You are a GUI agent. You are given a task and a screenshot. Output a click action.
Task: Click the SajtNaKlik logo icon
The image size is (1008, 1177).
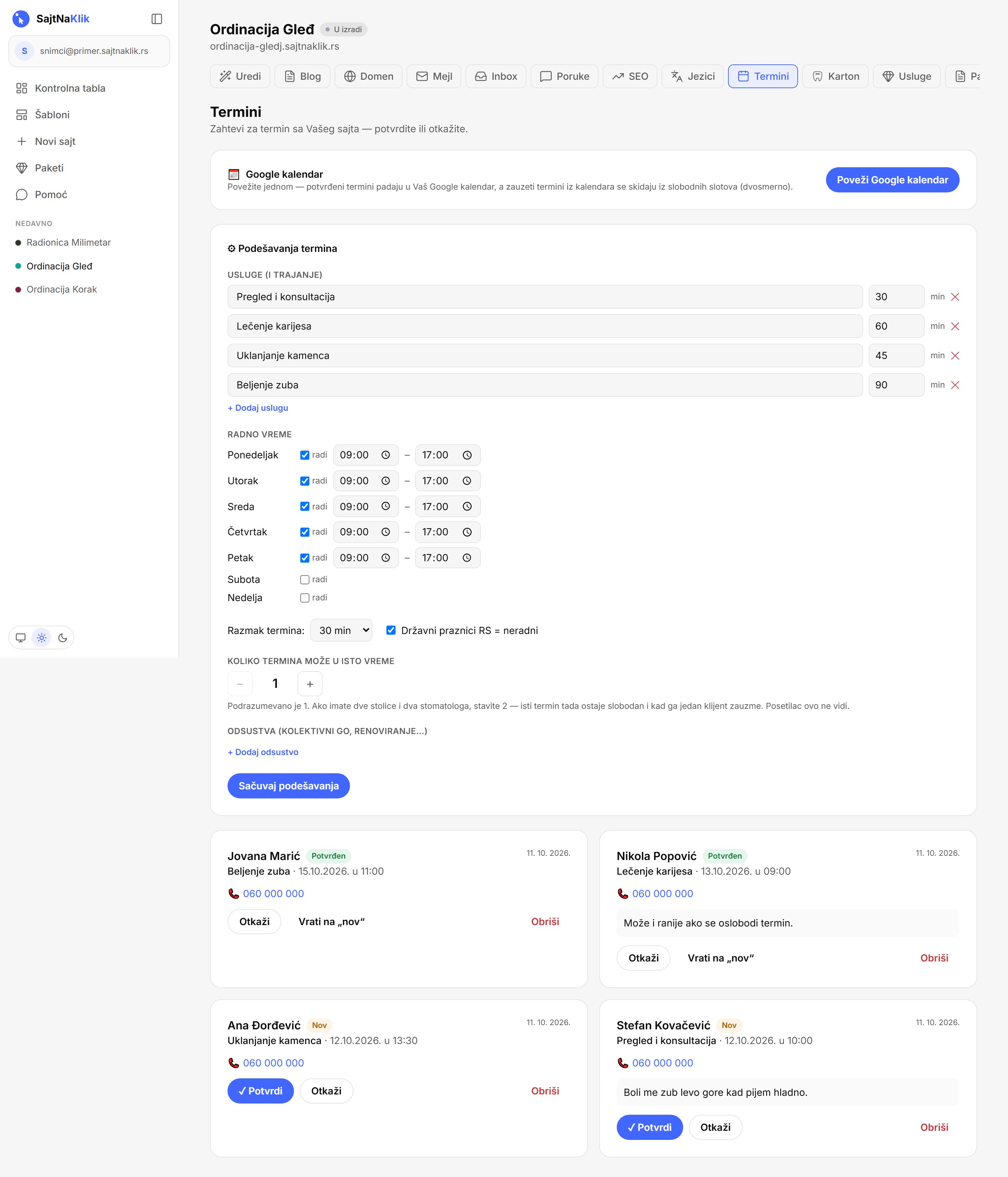[x=21, y=19]
